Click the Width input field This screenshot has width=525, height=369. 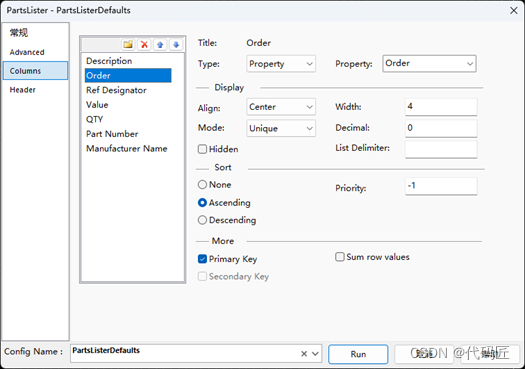coord(441,107)
